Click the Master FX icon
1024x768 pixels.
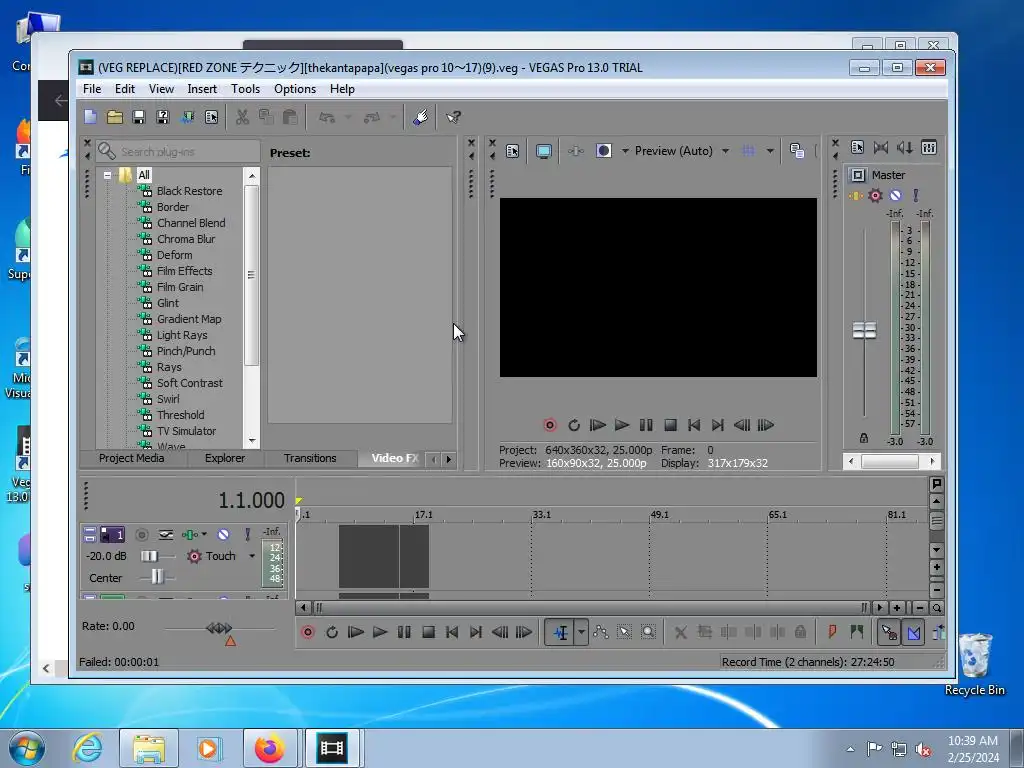pyautogui.click(x=856, y=195)
